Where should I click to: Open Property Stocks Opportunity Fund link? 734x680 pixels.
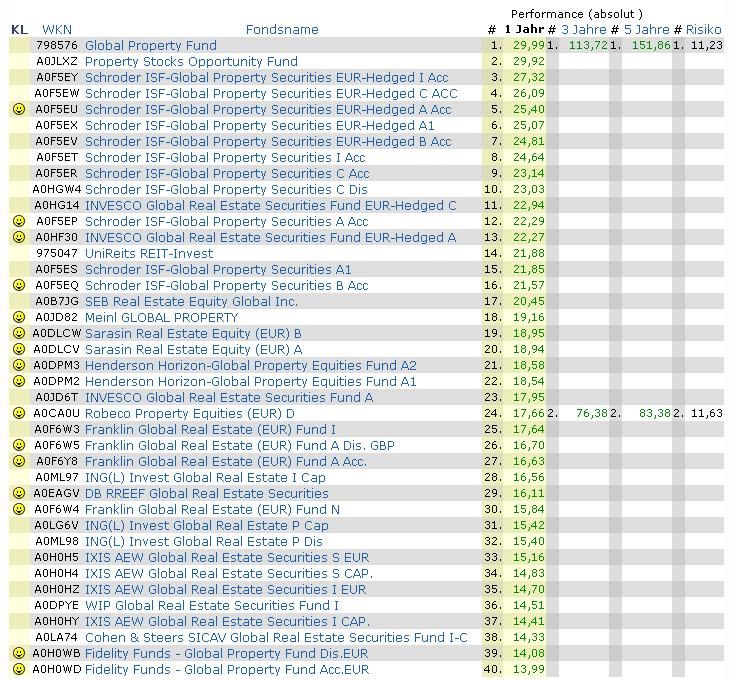pos(191,62)
